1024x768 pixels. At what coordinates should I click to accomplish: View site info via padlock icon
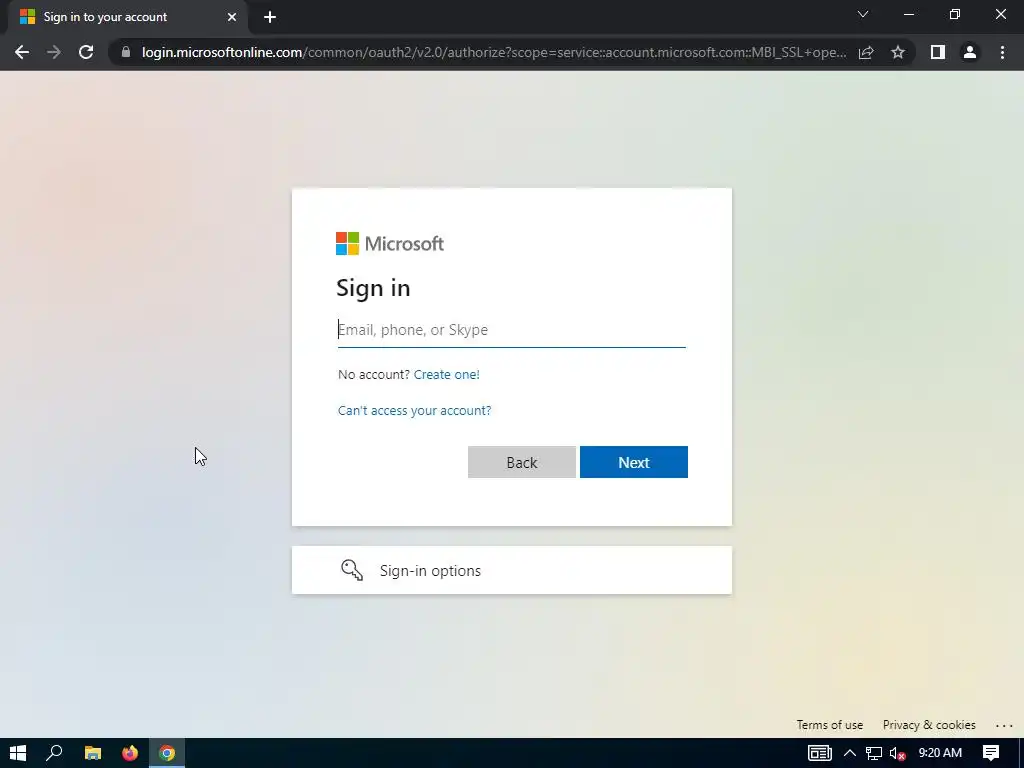tap(126, 52)
